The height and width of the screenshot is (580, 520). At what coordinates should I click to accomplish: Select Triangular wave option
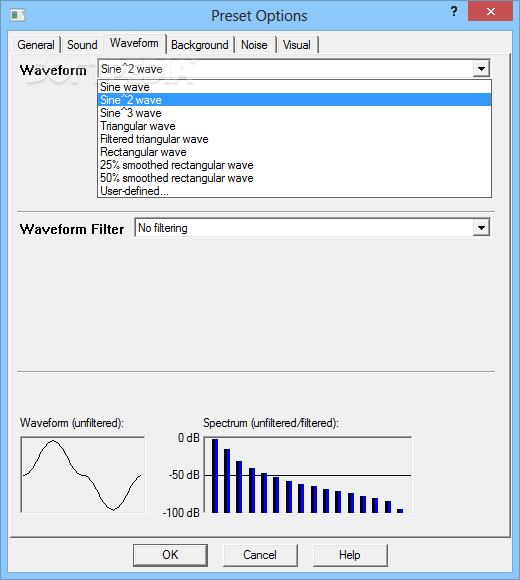click(x=294, y=126)
